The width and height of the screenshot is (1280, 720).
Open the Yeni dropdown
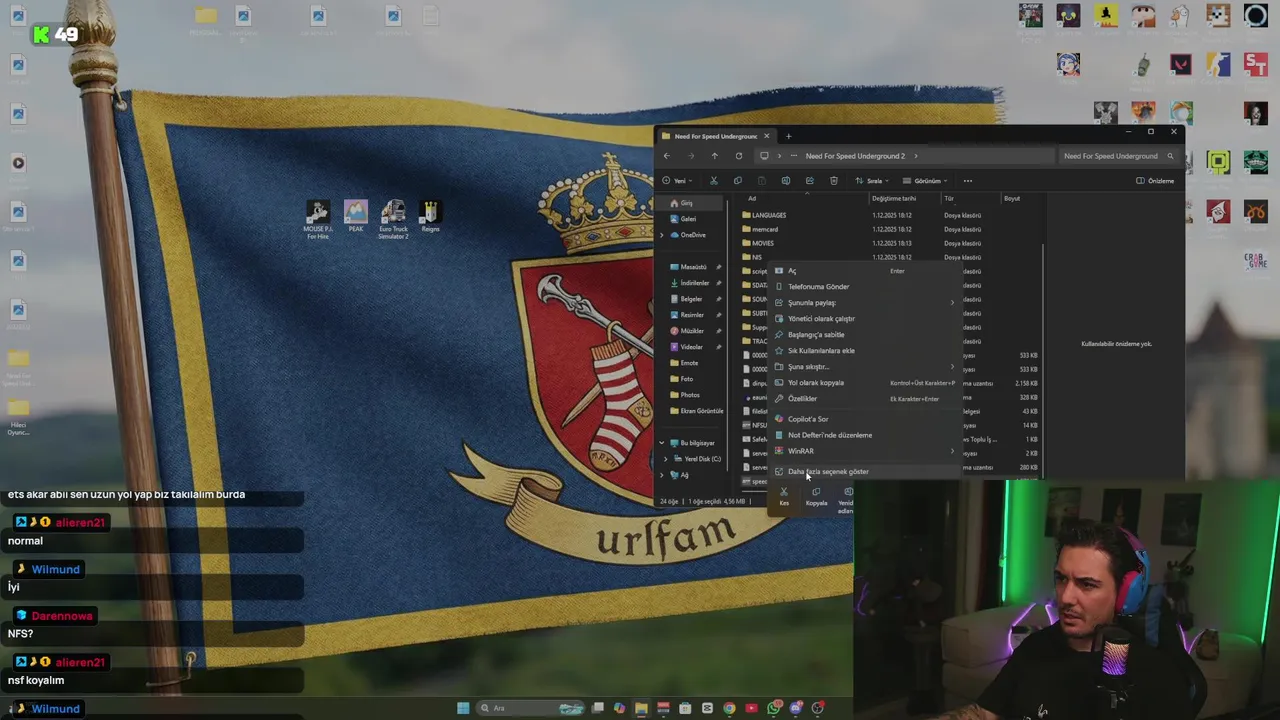(677, 181)
